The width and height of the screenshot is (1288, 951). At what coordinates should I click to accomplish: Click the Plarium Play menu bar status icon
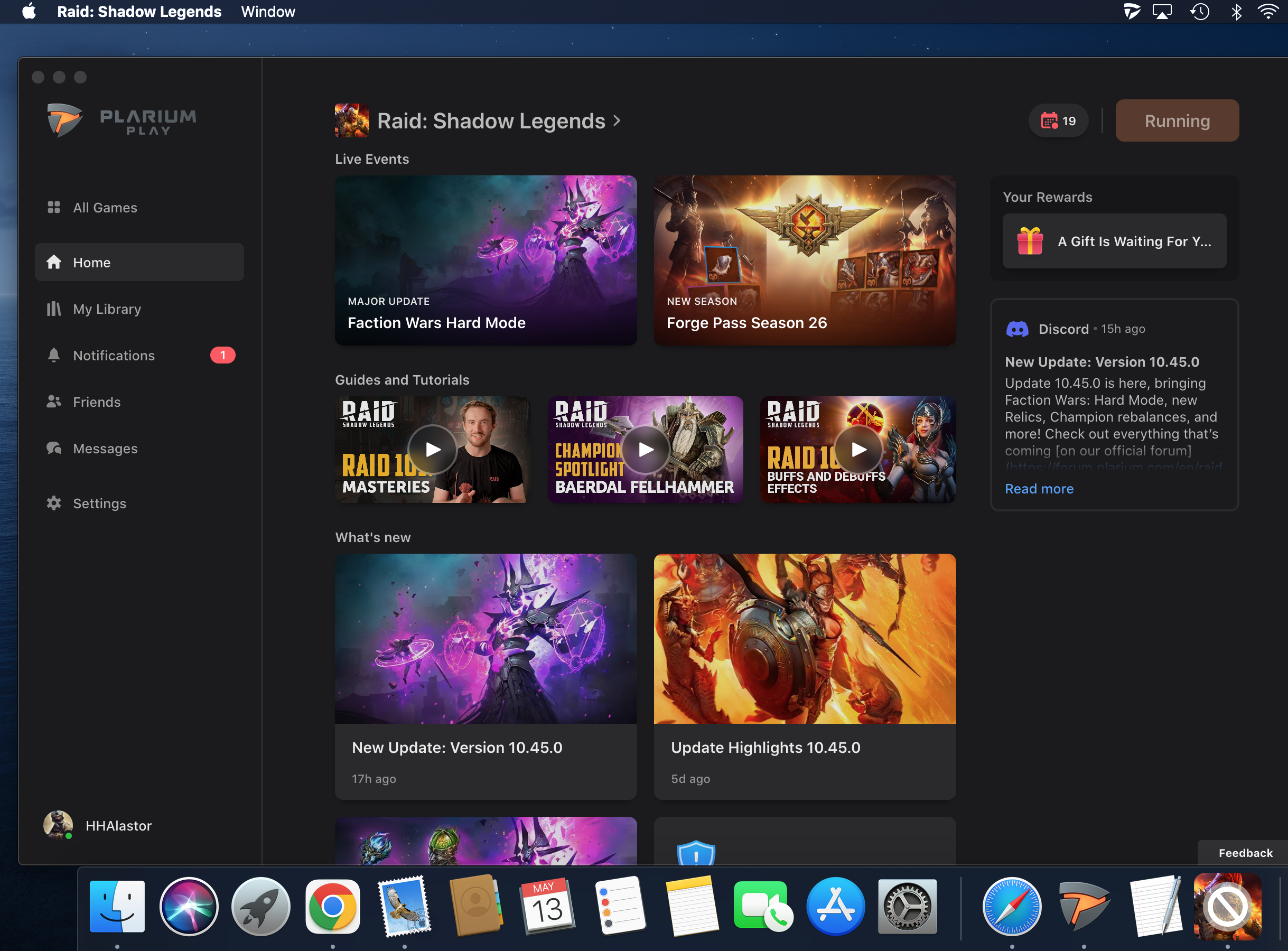(x=1131, y=12)
